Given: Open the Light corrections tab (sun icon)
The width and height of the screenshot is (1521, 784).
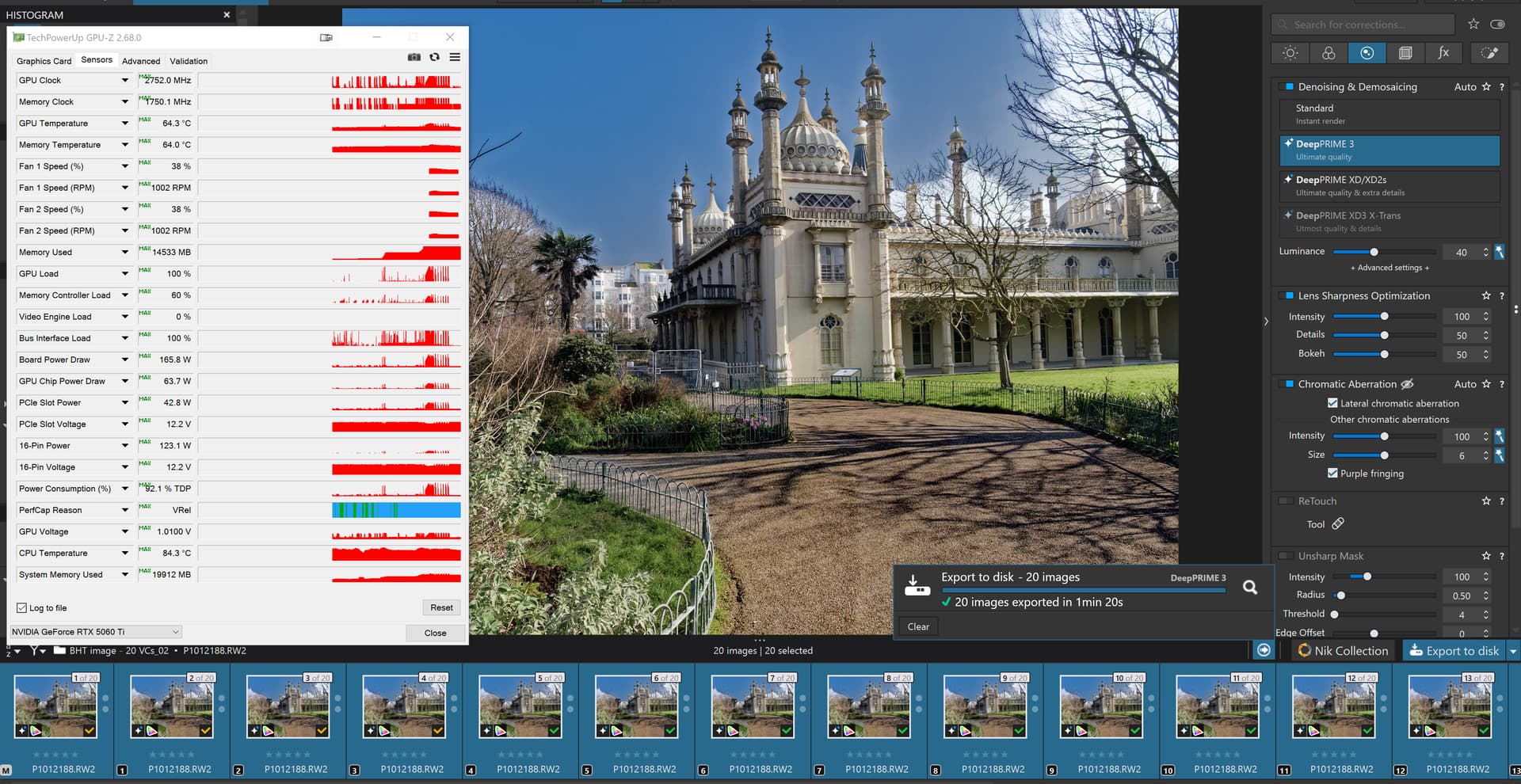Looking at the screenshot, I should pos(1290,53).
